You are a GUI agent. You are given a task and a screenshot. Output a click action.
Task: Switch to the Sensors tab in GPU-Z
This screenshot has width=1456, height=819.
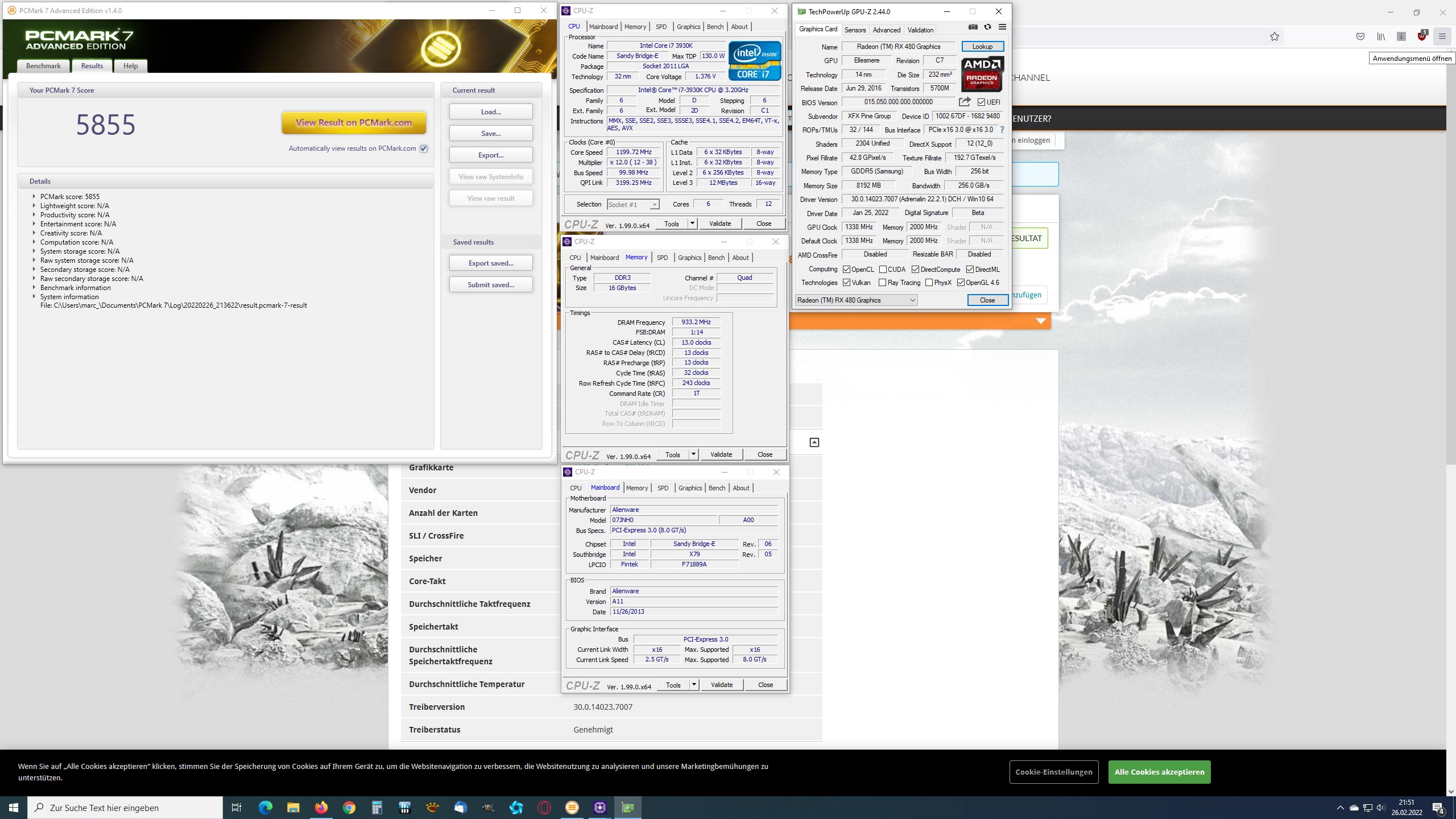[855, 30]
